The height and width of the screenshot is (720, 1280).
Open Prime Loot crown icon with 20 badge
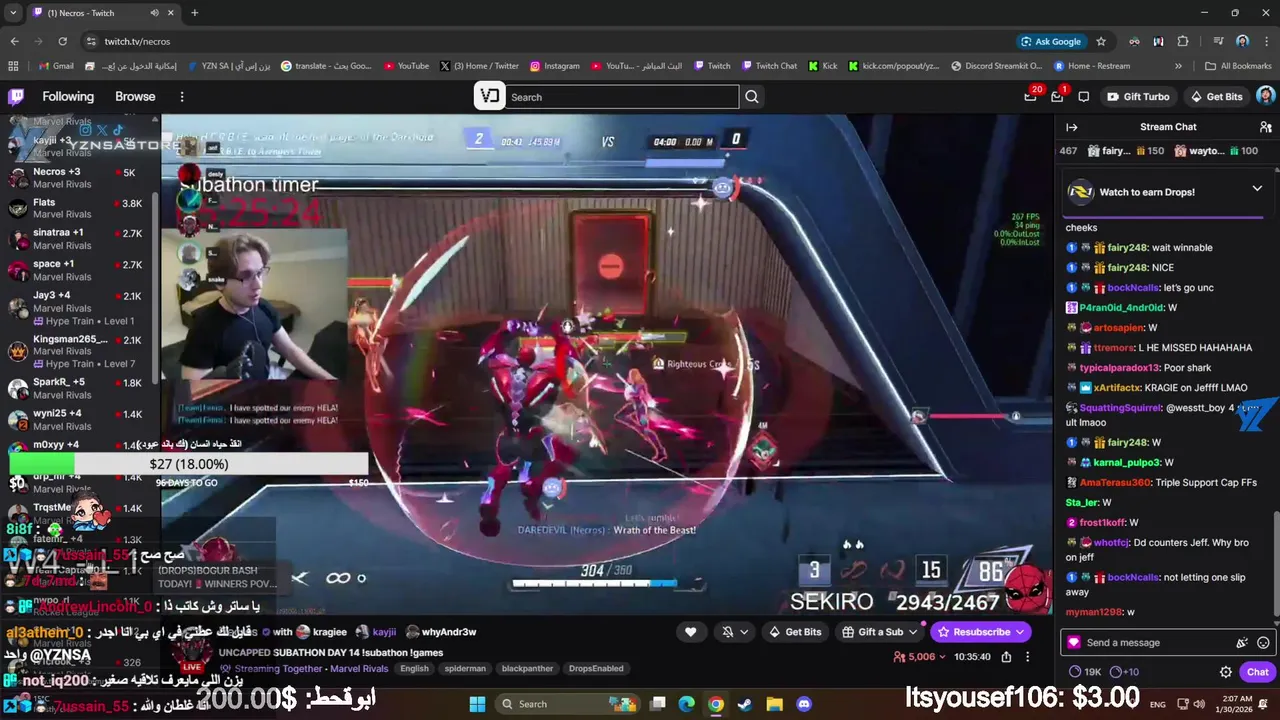pyautogui.click(x=1030, y=97)
